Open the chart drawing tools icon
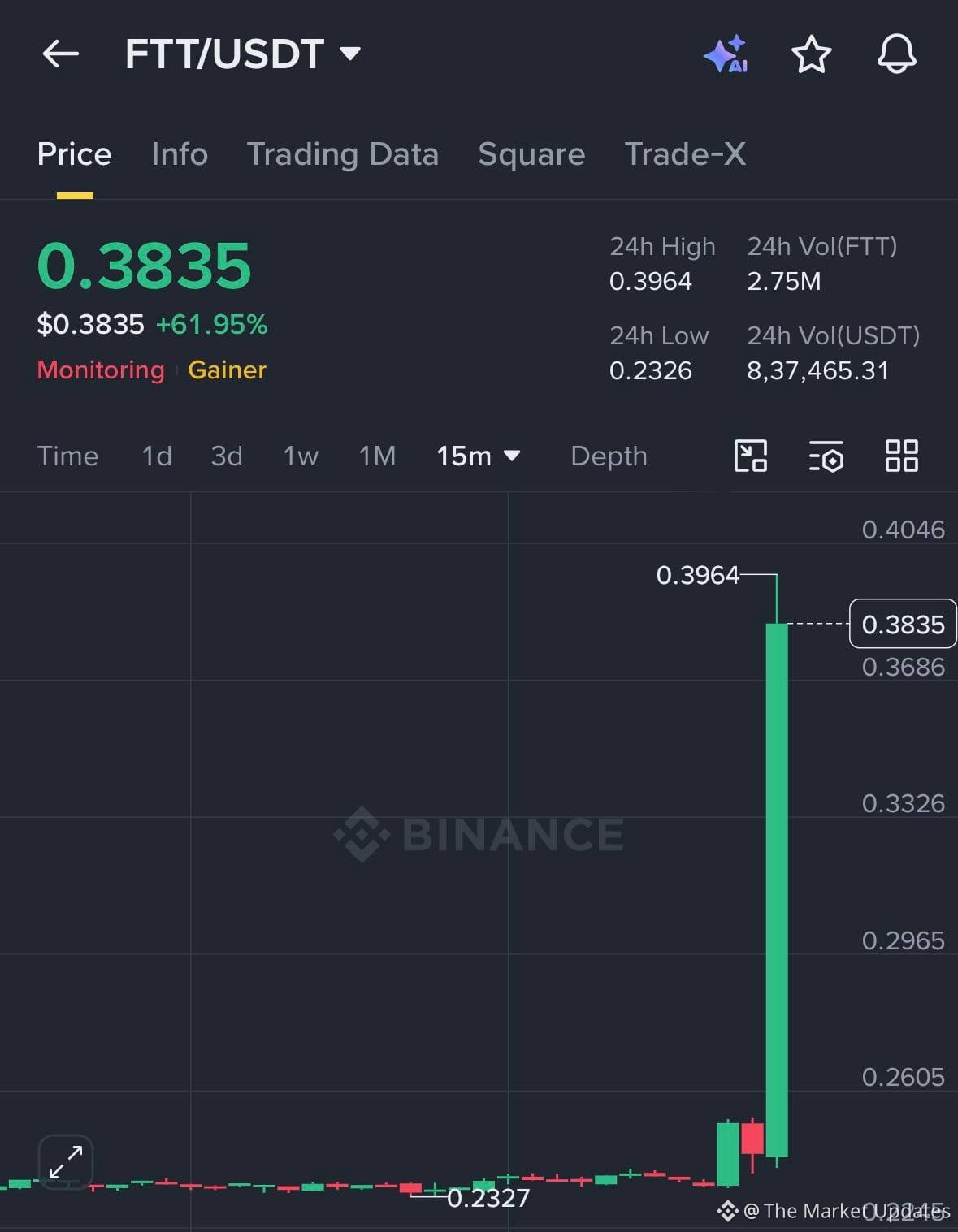This screenshot has height=1232, width=958. [x=751, y=456]
